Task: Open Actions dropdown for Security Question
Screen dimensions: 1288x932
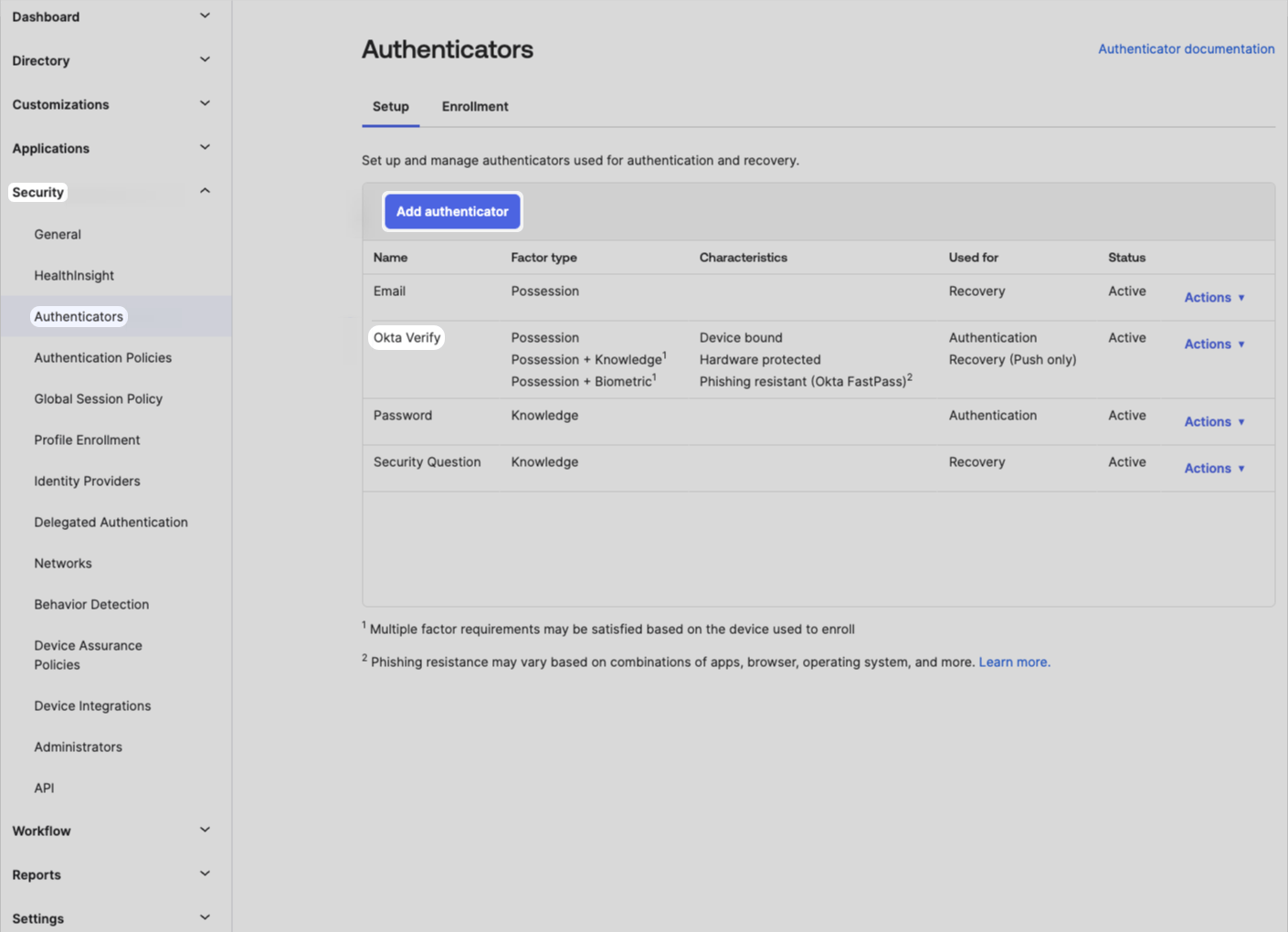Action: point(1214,468)
